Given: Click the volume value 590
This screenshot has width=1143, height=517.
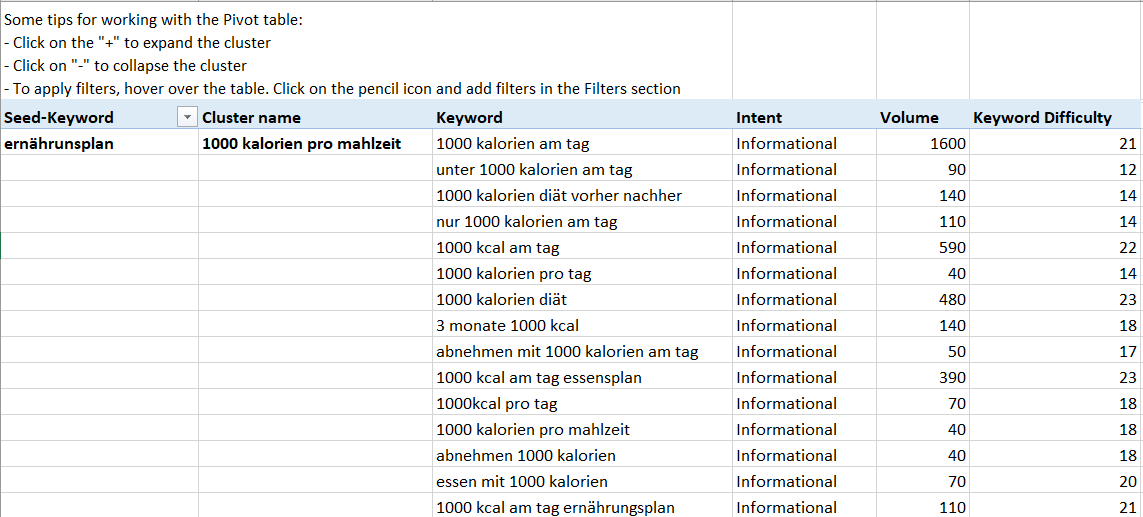Looking at the screenshot, I should tap(923, 248).
